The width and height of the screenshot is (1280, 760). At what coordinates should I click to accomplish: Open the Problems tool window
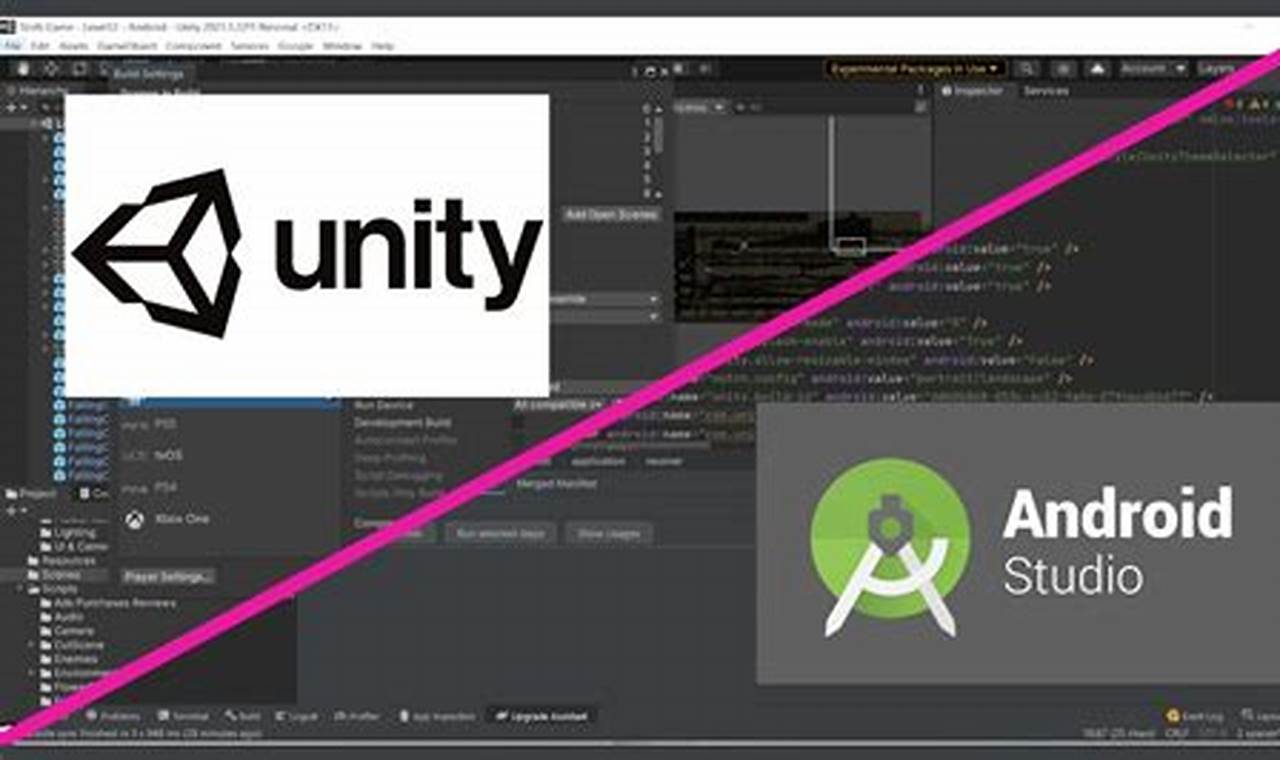(x=114, y=716)
